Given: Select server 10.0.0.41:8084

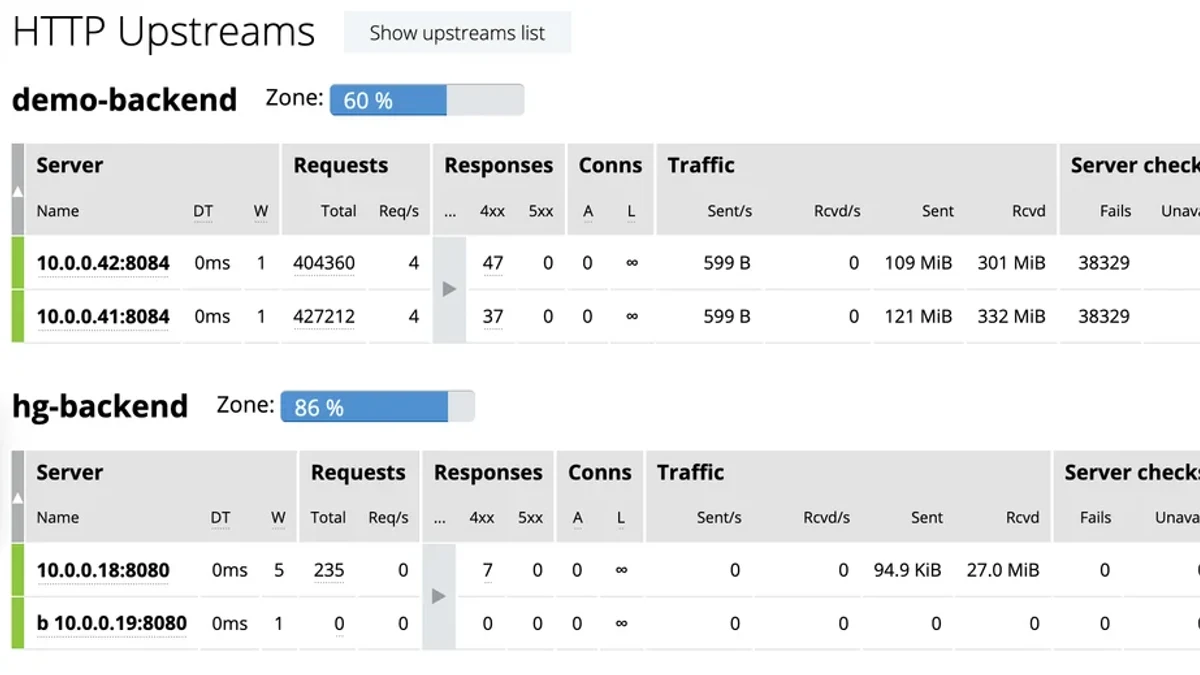Looking at the screenshot, I should [x=103, y=316].
